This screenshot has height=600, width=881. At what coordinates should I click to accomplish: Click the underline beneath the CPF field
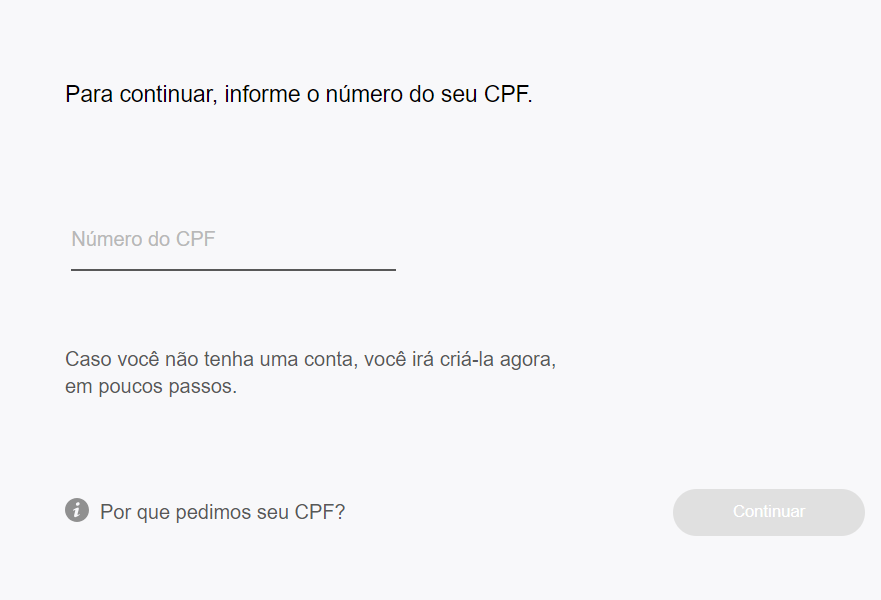(x=233, y=269)
